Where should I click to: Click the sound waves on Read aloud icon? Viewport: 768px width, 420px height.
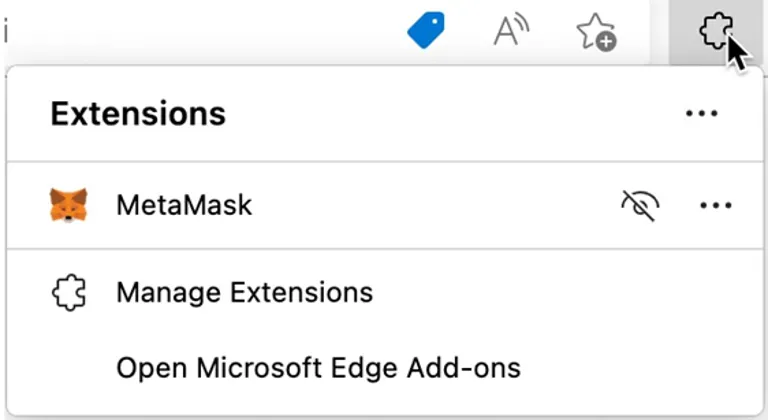522,25
